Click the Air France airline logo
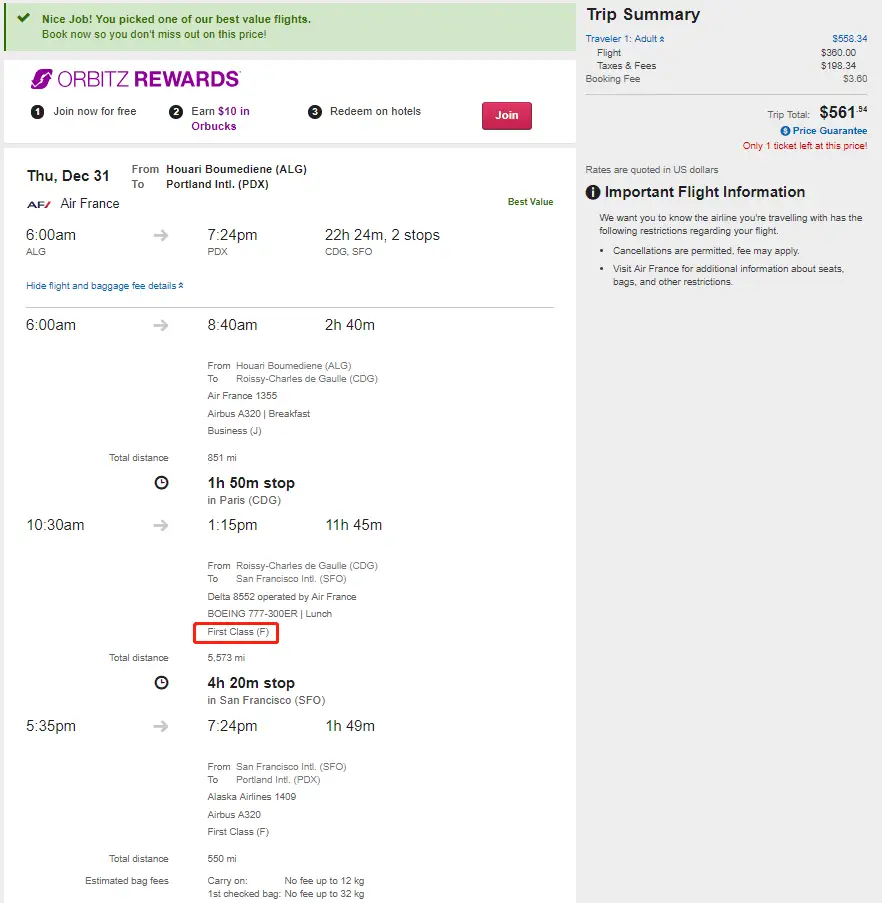The height and width of the screenshot is (903, 882). pyautogui.click(x=39, y=203)
